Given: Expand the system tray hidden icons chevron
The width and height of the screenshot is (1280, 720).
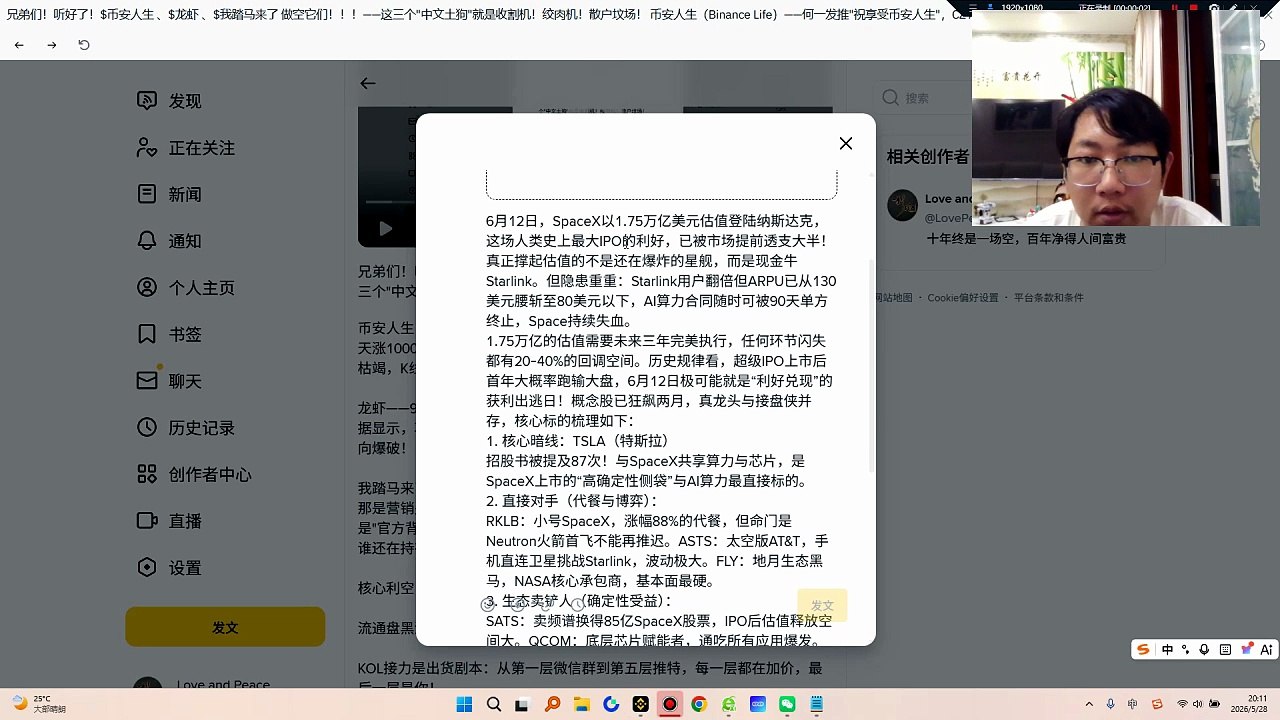Looking at the screenshot, I should tap(1089, 705).
